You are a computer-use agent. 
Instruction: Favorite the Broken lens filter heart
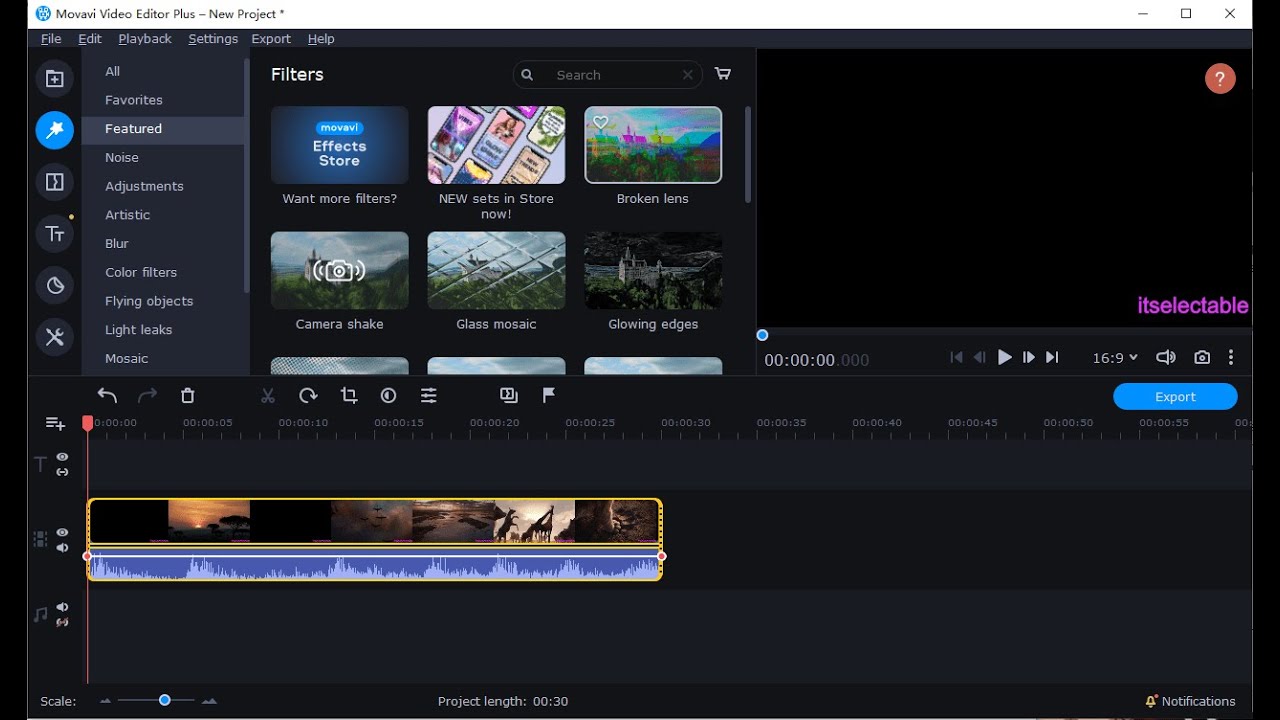[600, 122]
